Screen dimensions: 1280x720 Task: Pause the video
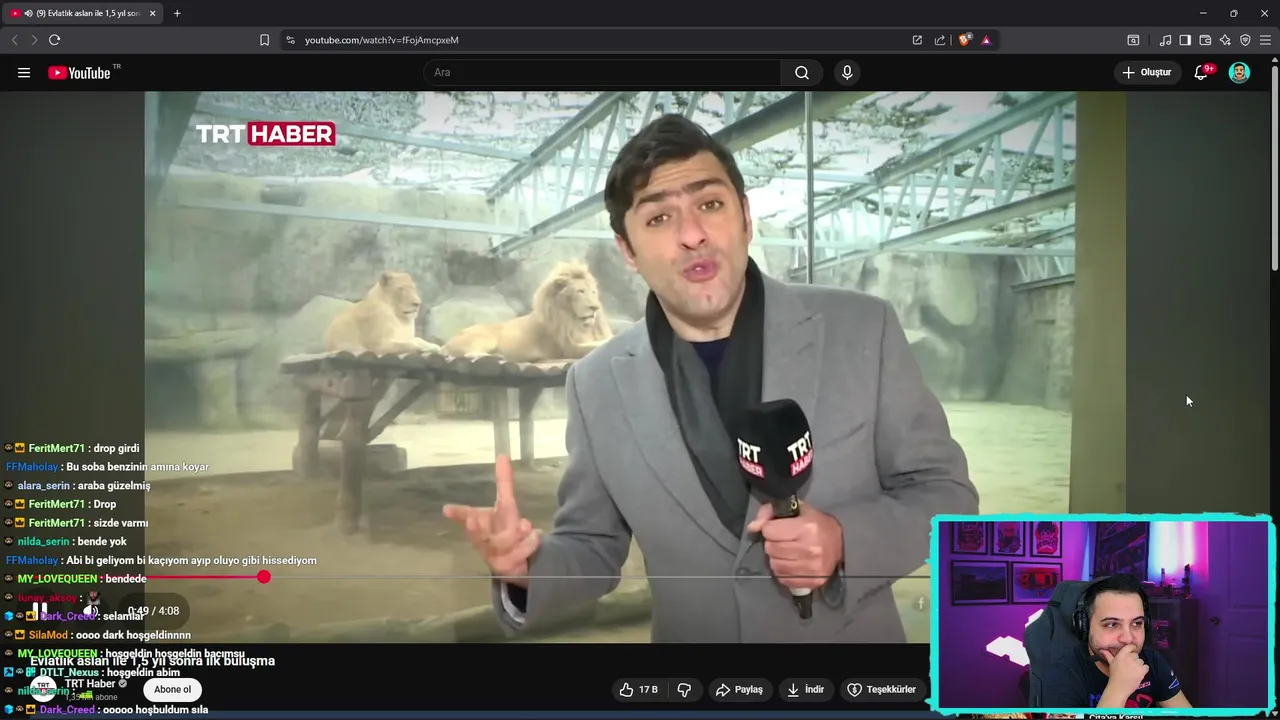click(39, 610)
